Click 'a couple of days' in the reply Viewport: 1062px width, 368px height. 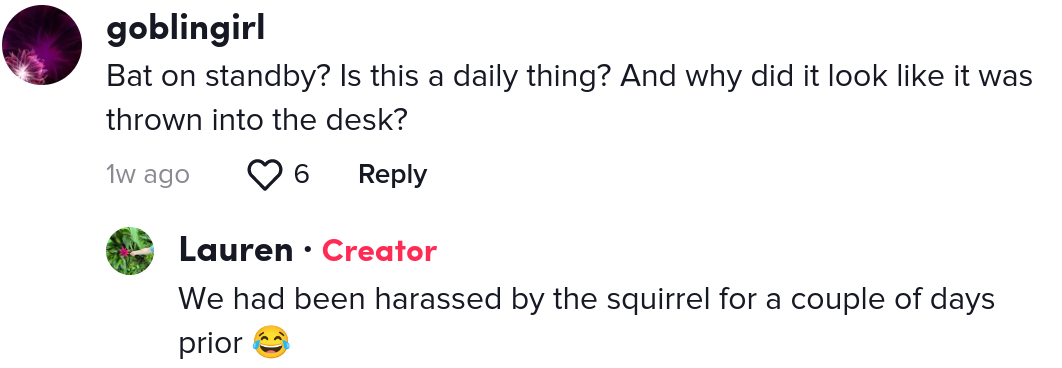(880, 300)
